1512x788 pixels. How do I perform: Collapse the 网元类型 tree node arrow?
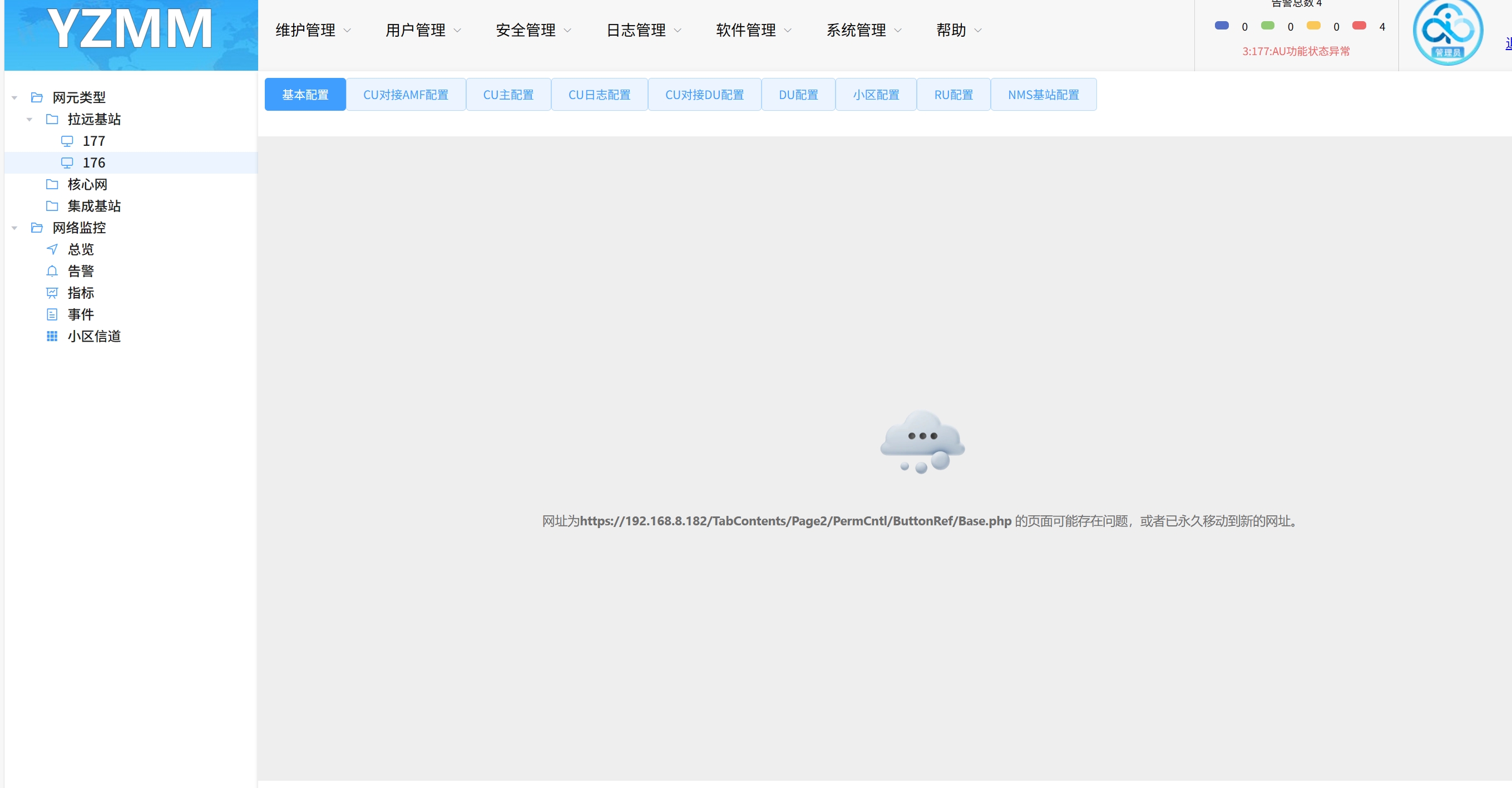[x=14, y=98]
